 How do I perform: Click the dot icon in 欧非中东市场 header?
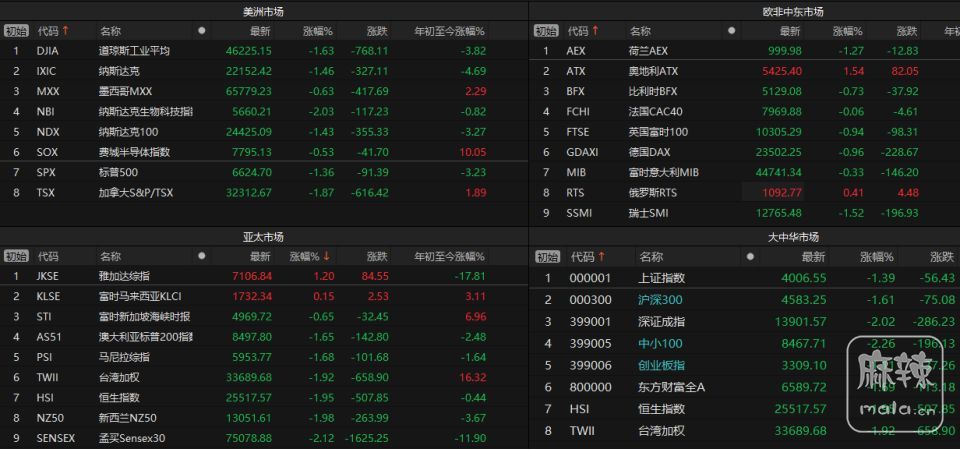(x=730, y=32)
